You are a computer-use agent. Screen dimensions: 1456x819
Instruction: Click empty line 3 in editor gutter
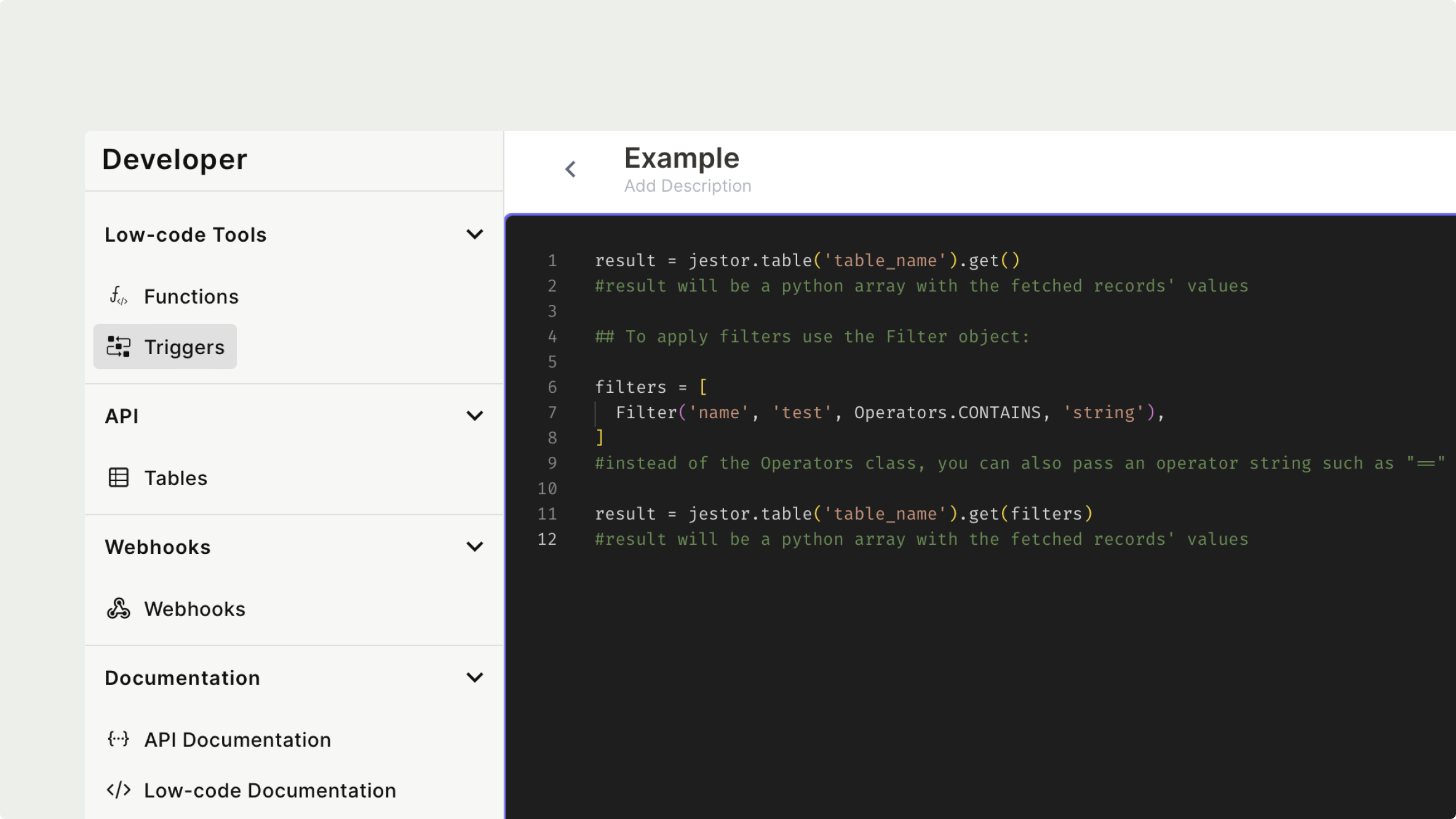click(552, 311)
